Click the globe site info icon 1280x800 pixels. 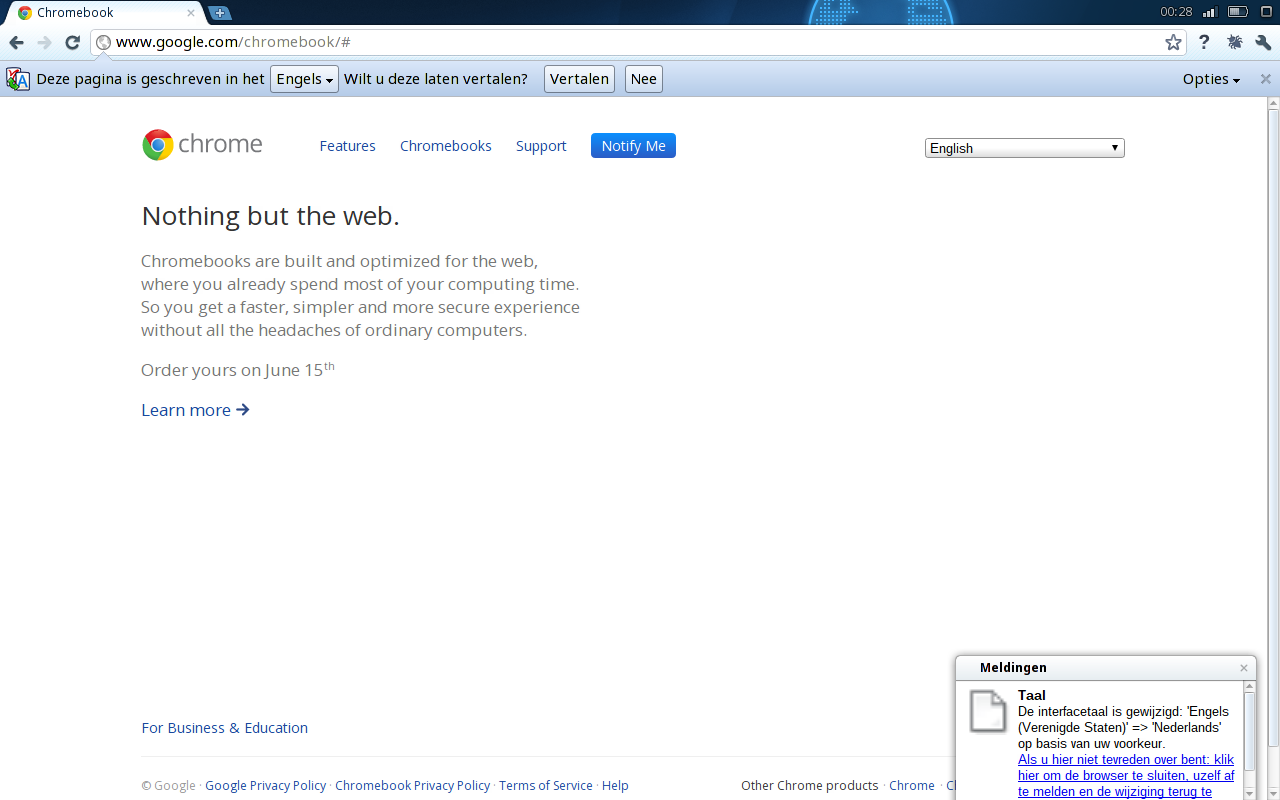pyautogui.click(x=103, y=42)
